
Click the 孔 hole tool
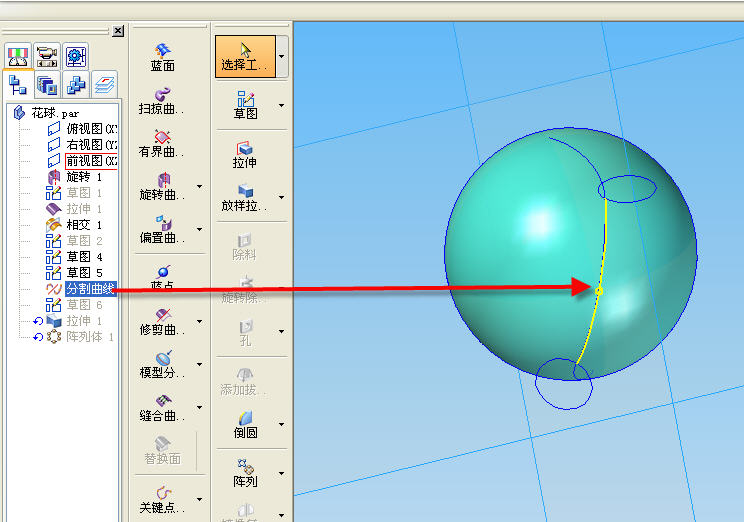tap(245, 333)
